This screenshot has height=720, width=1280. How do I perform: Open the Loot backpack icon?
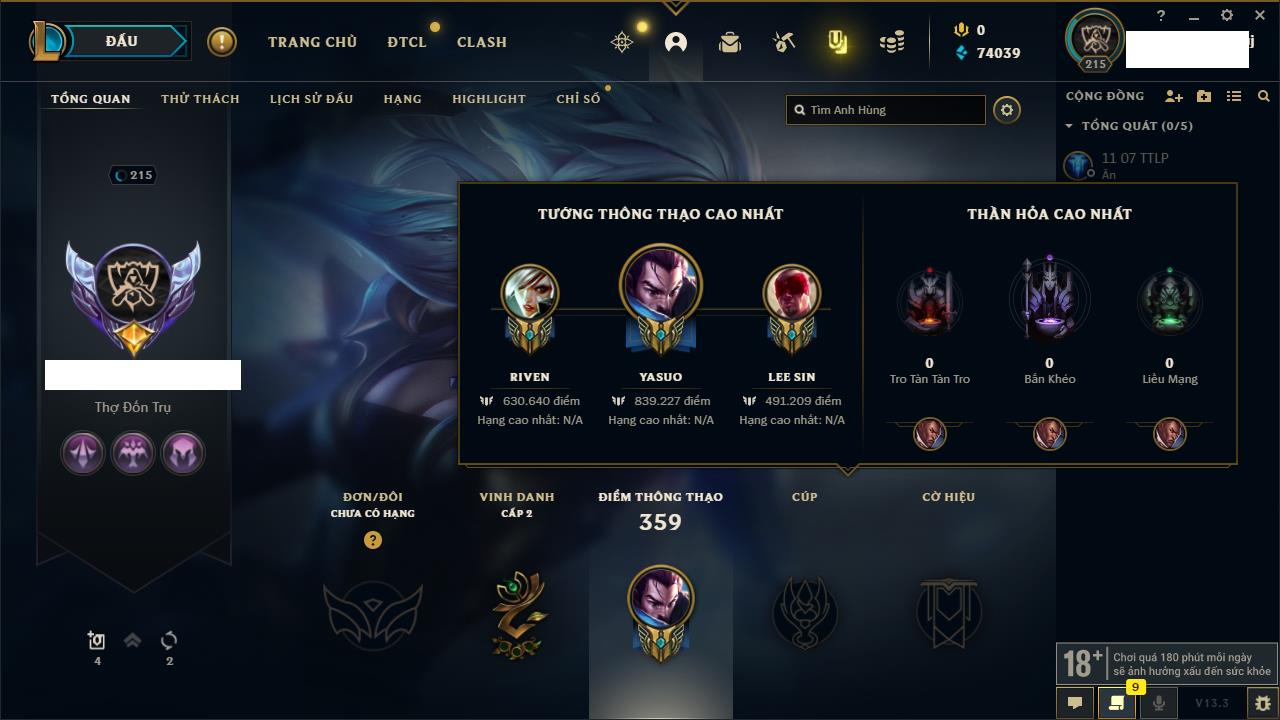pos(730,42)
